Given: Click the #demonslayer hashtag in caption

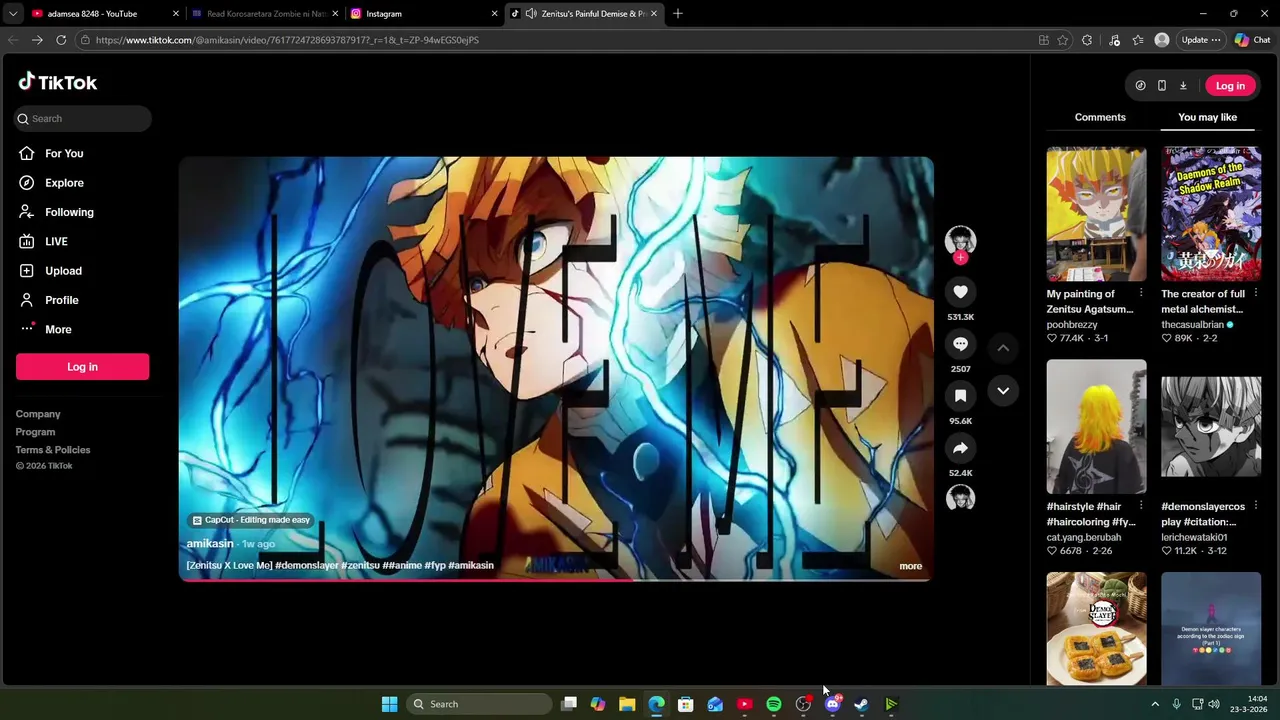Looking at the screenshot, I should point(307,566).
